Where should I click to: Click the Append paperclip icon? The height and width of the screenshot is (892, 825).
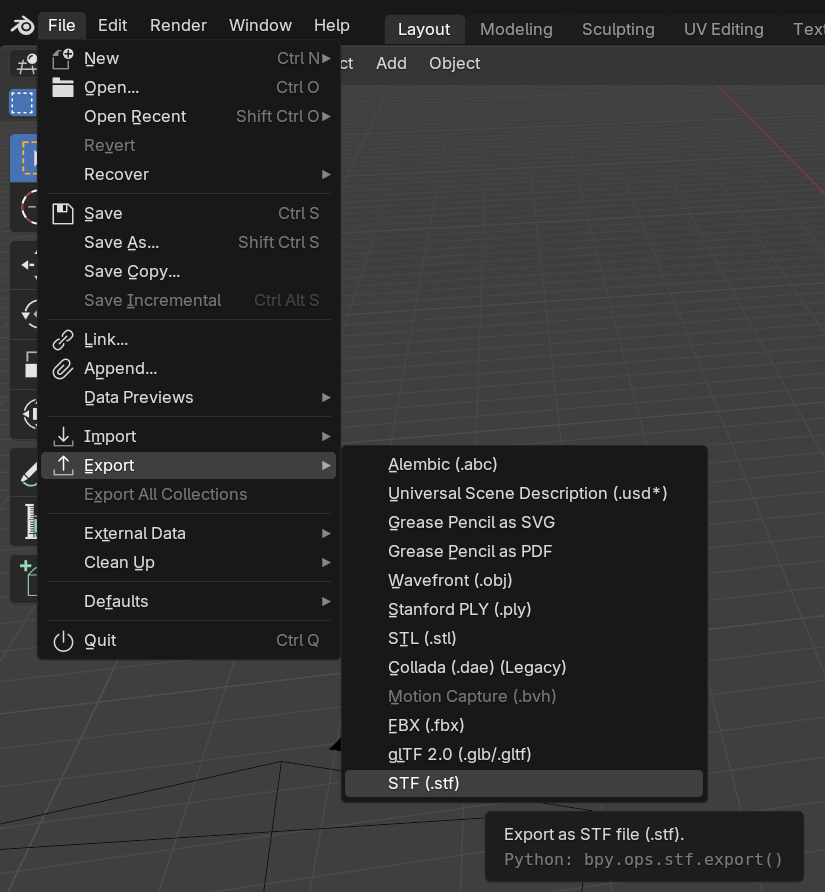(x=63, y=369)
